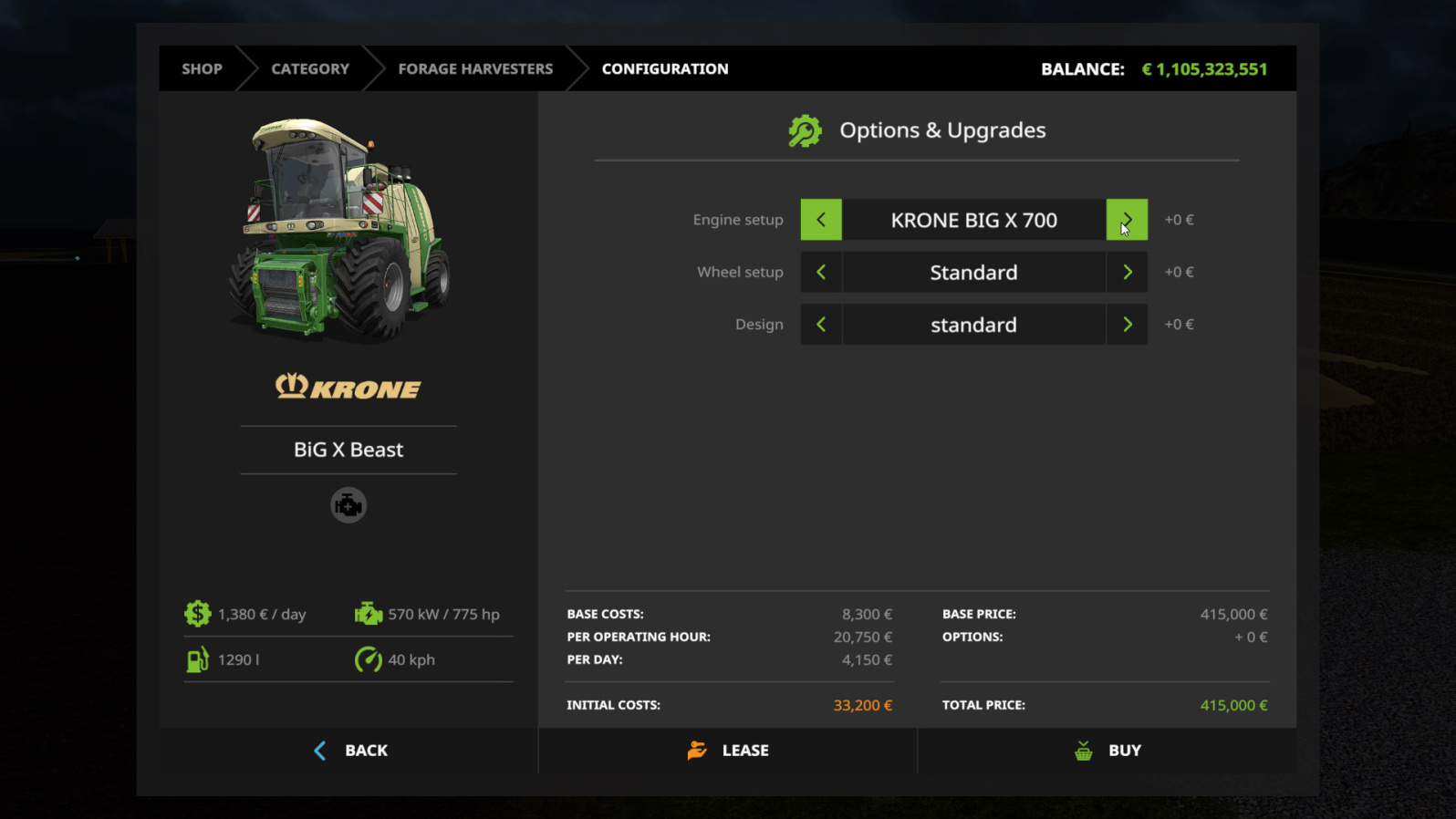Click the fuel pump capacity icon

pyautogui.click(x=197, y=659)
